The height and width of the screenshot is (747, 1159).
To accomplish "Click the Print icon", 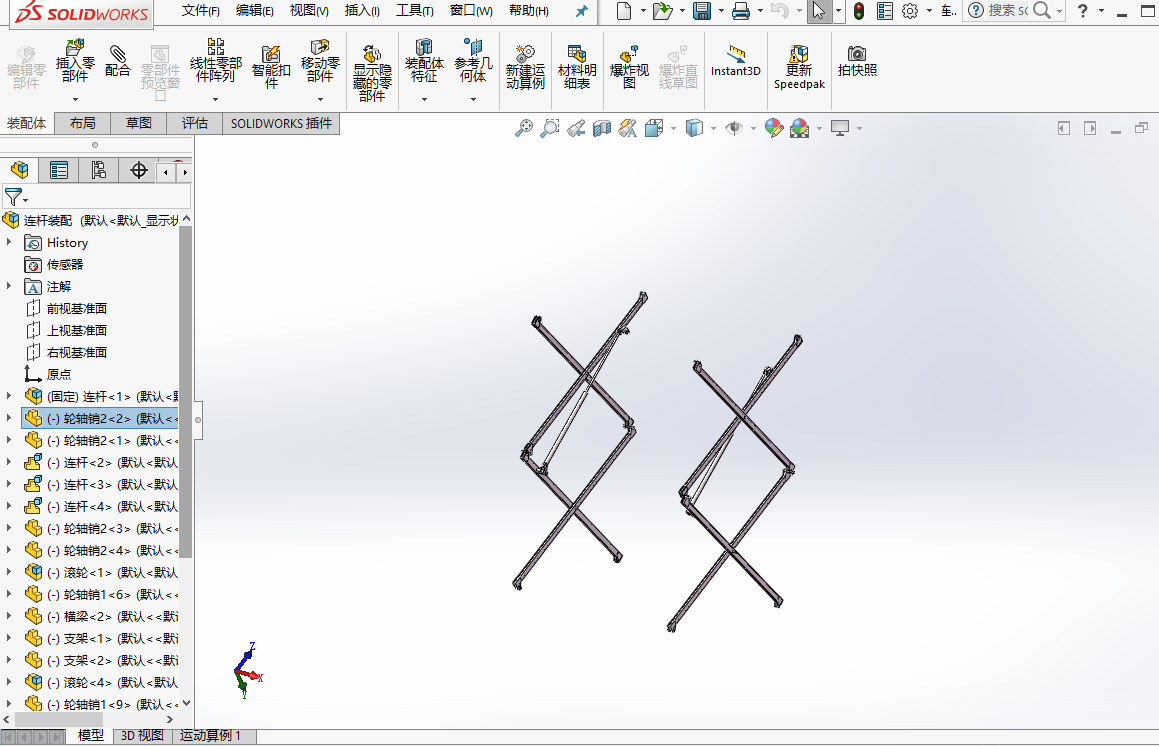I will point(741,11).
